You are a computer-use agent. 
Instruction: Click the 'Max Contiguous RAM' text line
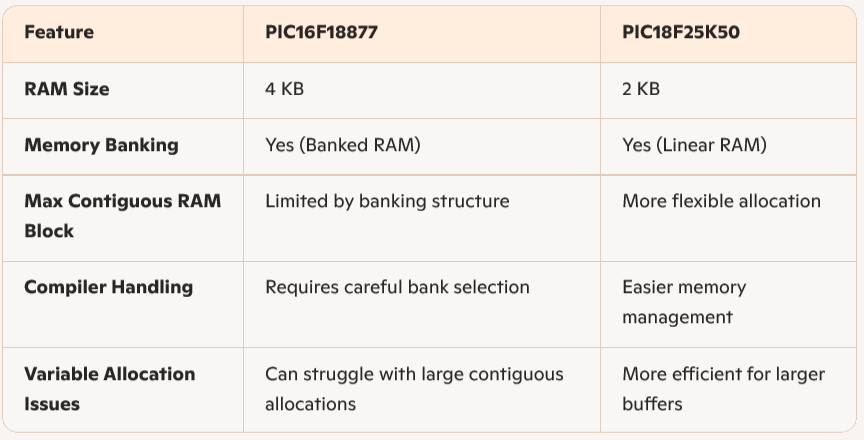point(123,201)
